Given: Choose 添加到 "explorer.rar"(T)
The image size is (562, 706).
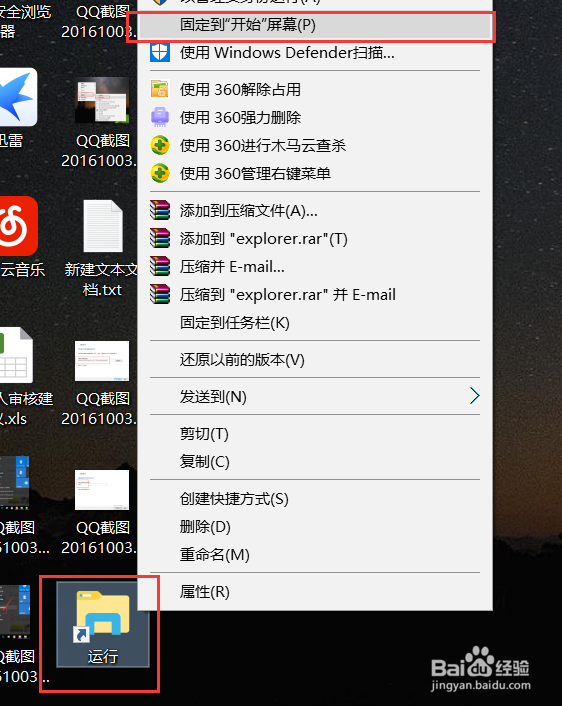Looking at the screenshot, I should [315, 239].
